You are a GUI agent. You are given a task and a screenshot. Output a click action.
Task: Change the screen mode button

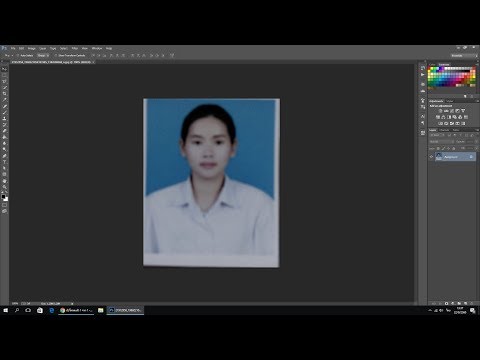4,211
